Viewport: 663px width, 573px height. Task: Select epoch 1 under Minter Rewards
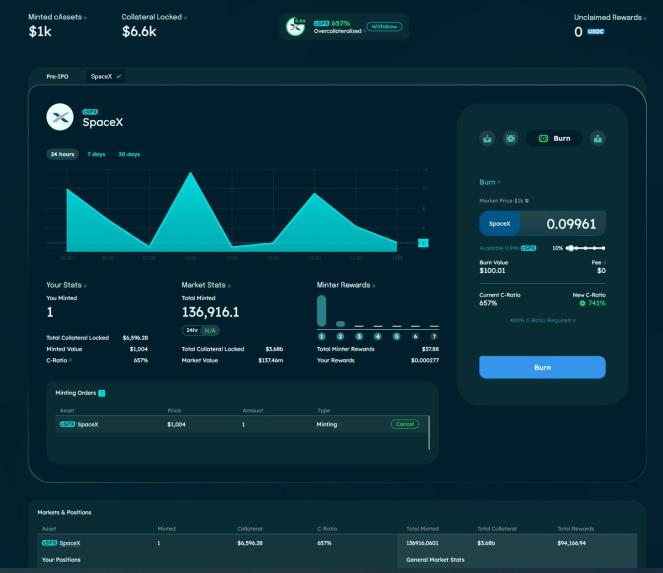tap(321, 337)
